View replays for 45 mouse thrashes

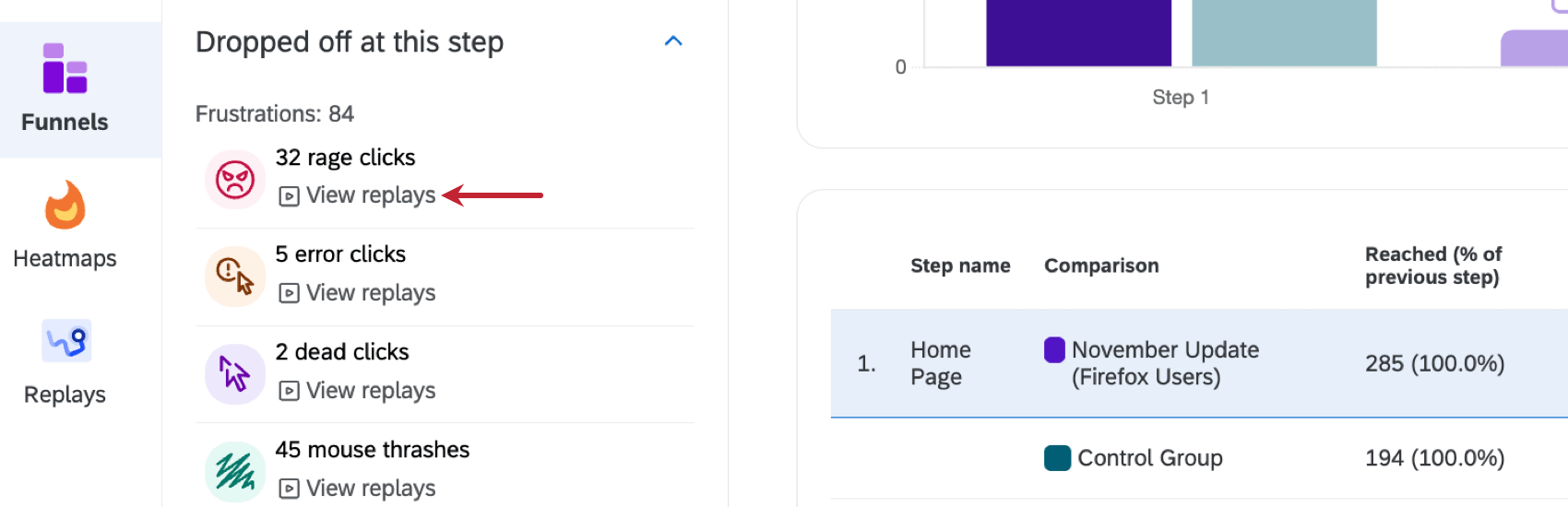click(x=371, y=489)
